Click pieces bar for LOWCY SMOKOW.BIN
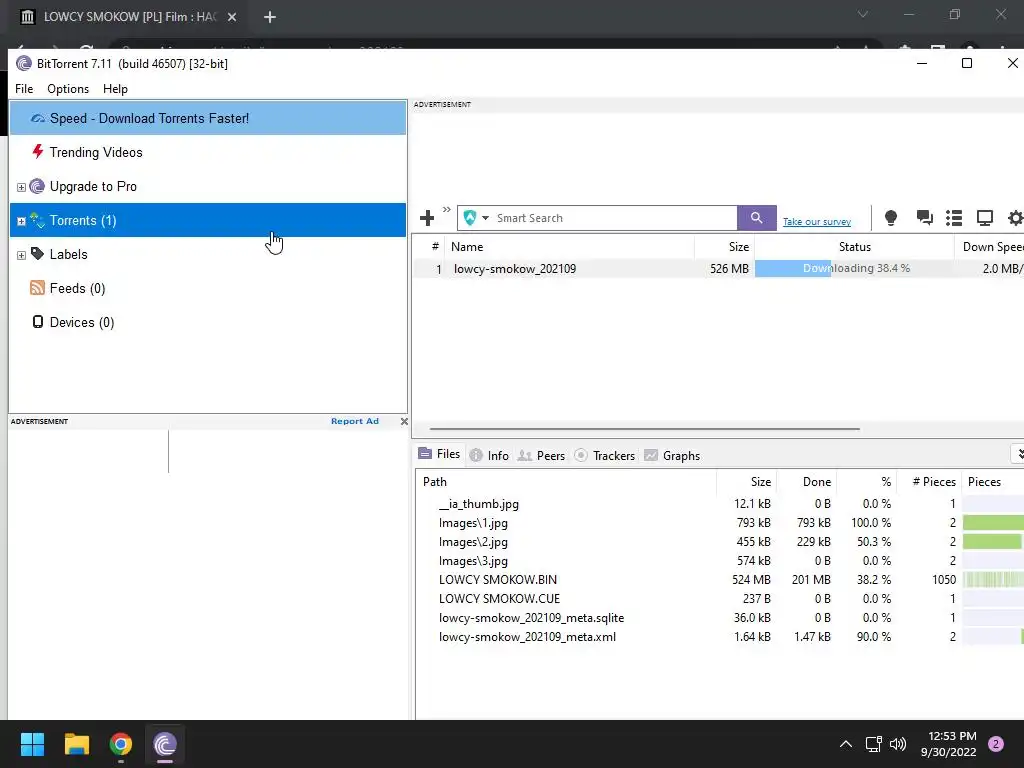The width and height of the screenshot is (1024, 768). [x=993, y=579]
